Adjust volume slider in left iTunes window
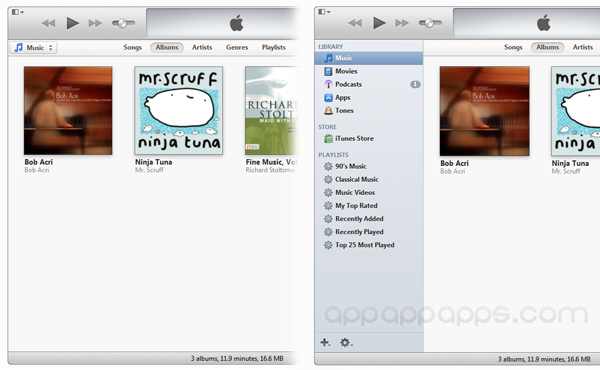 click(x=123, y=23)
